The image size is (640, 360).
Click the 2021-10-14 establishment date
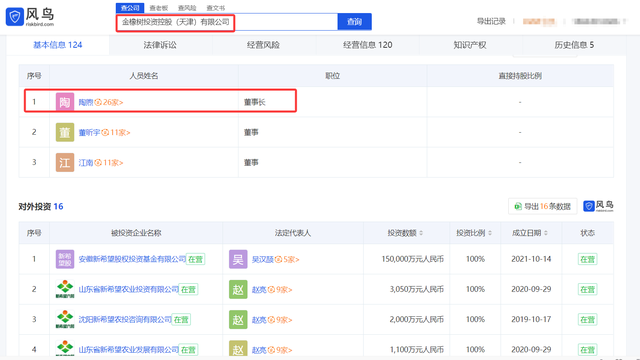tap(531, 259)
